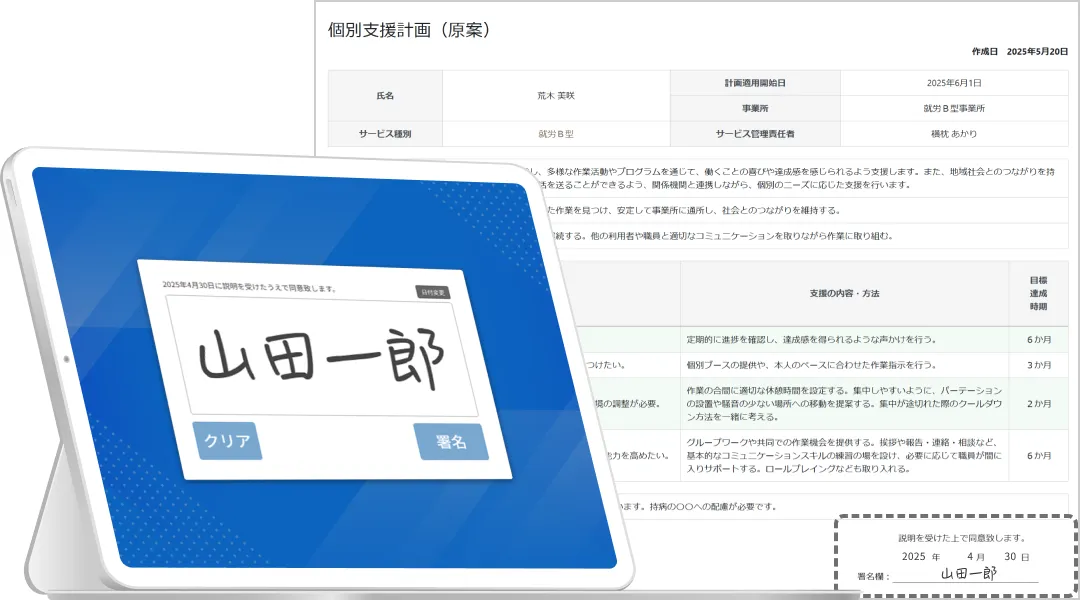Click the 作成日 2025年5月20日 text
The height and width of the screenshot is (600, 1080).
(x=1019, y=52)
